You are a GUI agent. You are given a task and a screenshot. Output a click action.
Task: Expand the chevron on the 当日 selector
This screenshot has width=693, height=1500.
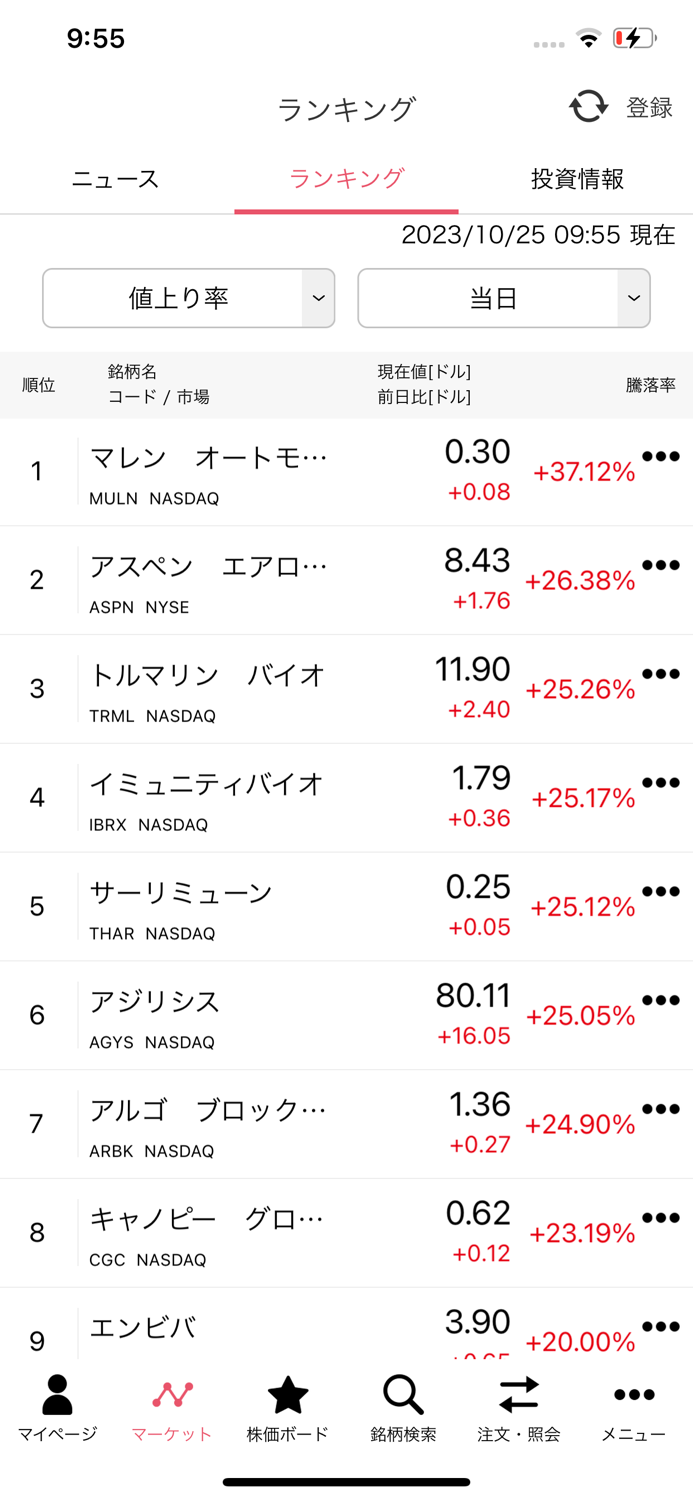pos(633,298)
